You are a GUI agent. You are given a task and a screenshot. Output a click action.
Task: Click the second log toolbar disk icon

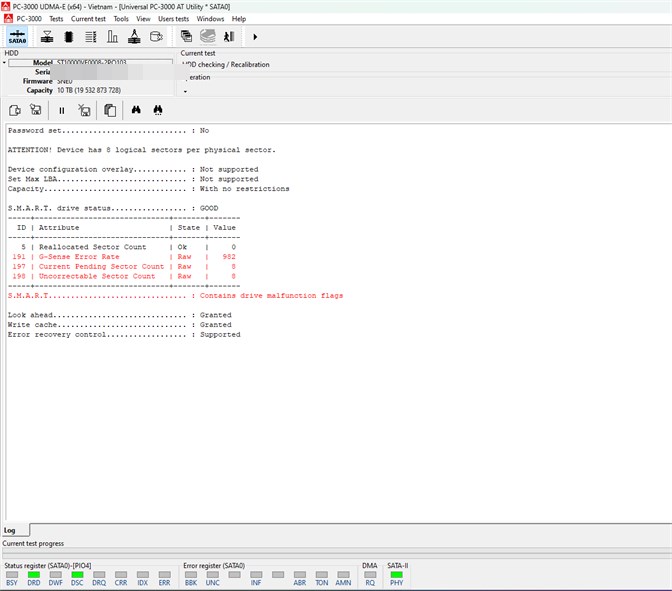pyautogui.click(x=36, y=110)
